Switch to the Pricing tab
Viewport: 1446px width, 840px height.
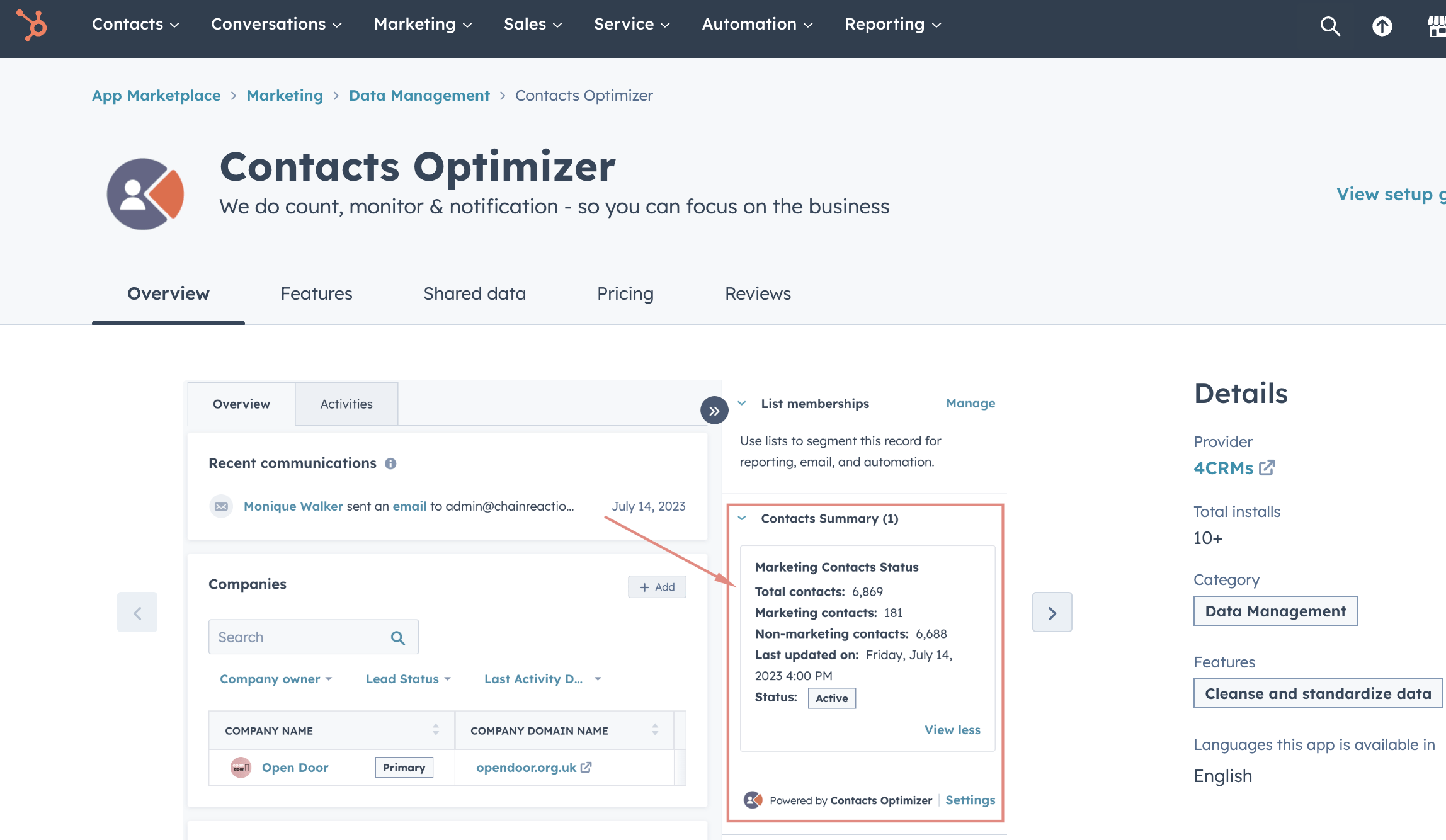(x=625, y=293)
